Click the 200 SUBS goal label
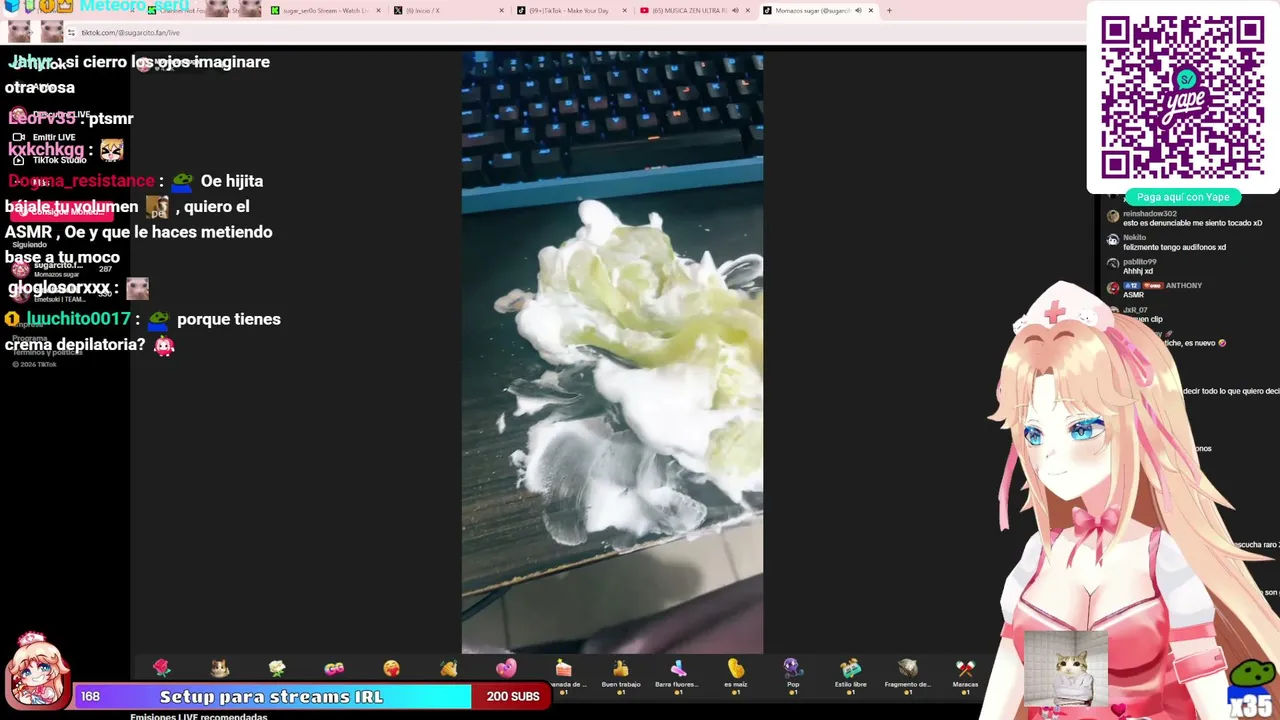Image resolution: width=1280 pixels, height=720 pixels. [512, 696]
